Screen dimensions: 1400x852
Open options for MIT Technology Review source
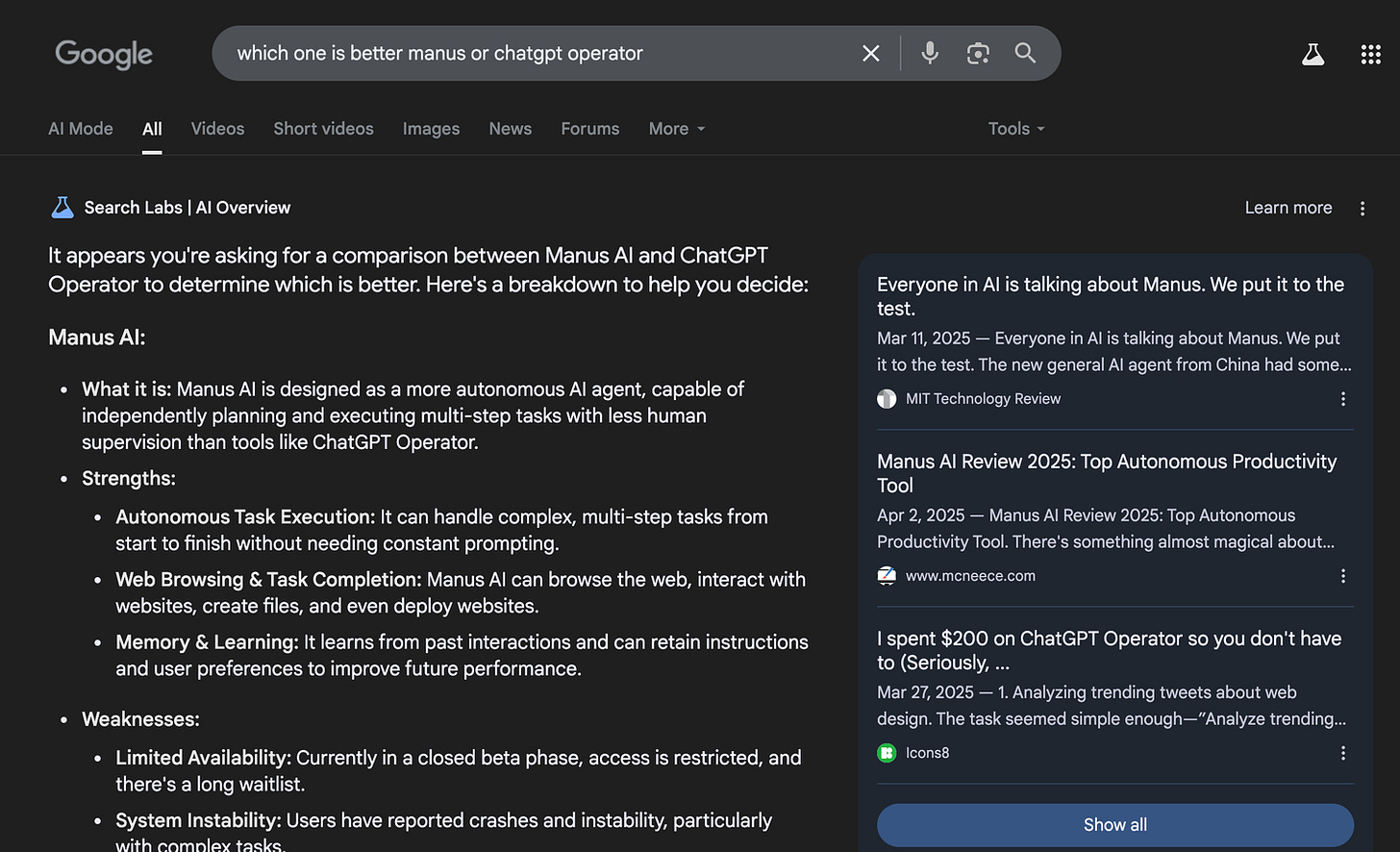(1343, 399)
